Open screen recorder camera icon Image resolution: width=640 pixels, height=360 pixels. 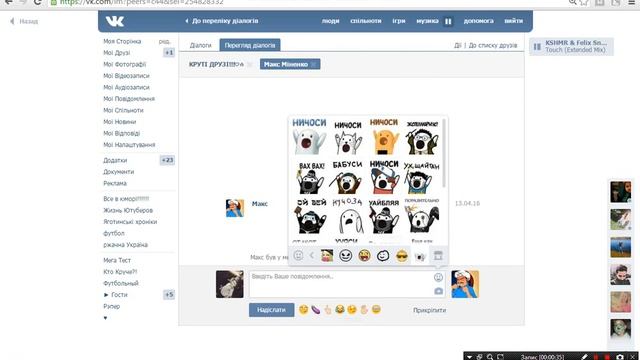(620, 357)
